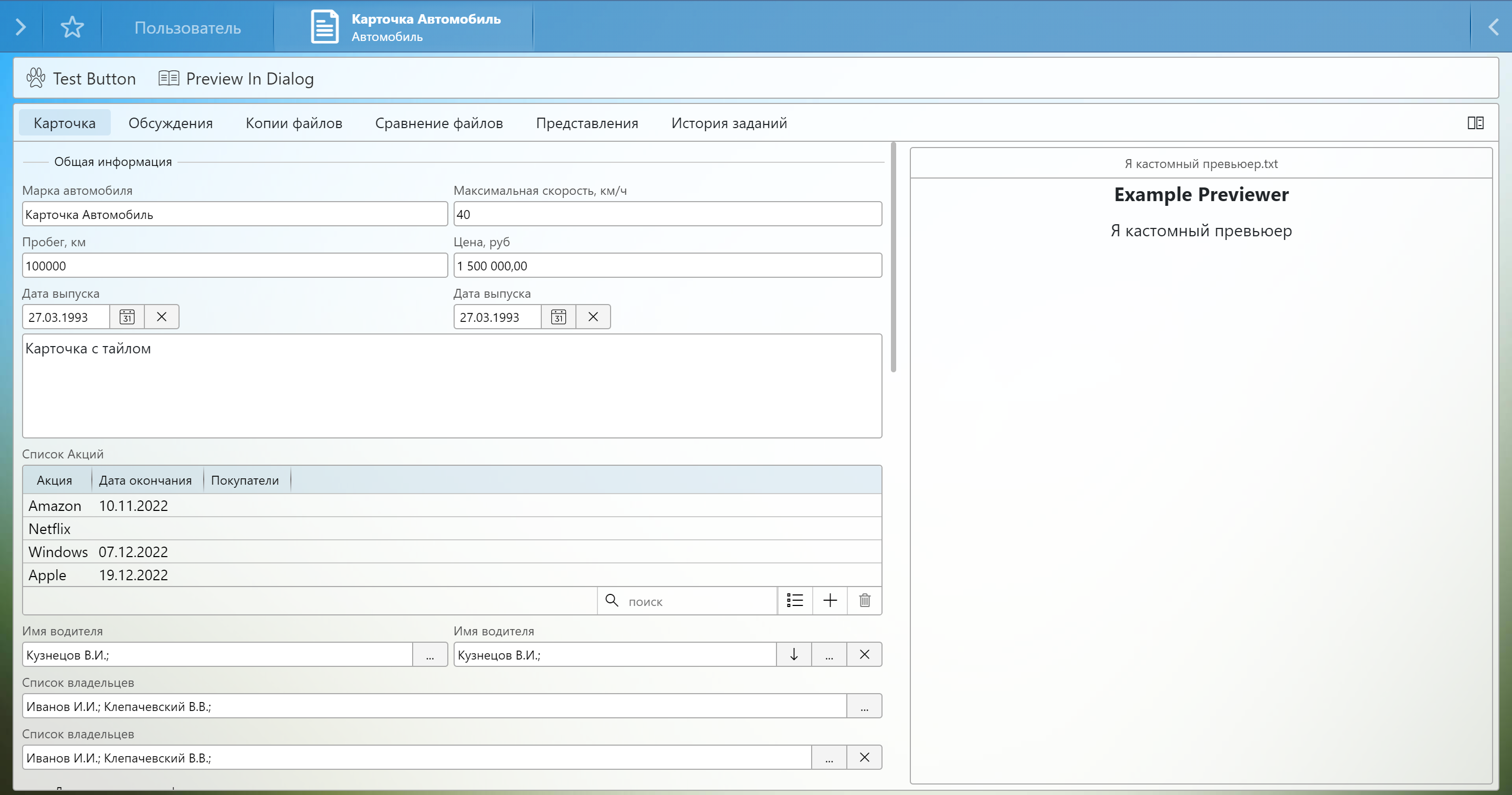
Task: Add new row to Список Акций
Action: point(829,601)
